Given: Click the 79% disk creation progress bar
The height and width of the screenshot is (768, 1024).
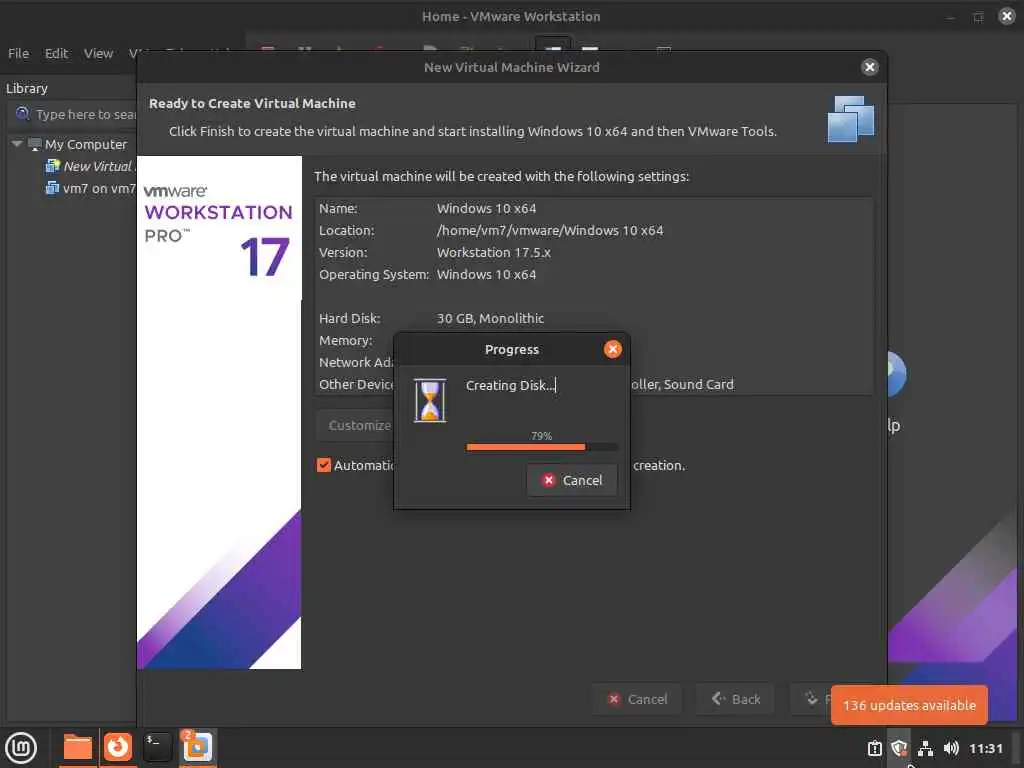Looking at the screenshot, I should [541, 447].
